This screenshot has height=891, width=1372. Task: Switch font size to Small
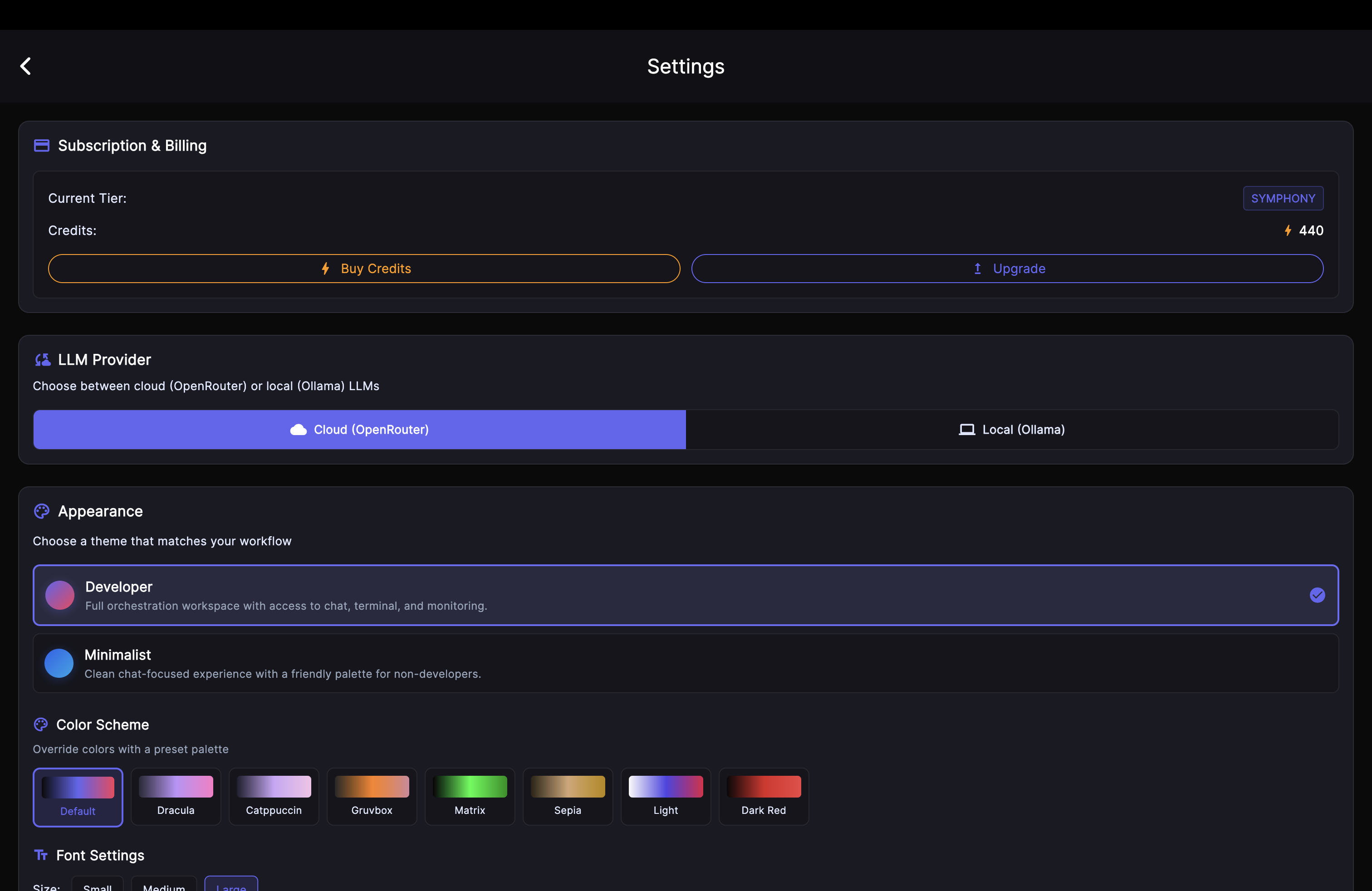pos(98,887)
